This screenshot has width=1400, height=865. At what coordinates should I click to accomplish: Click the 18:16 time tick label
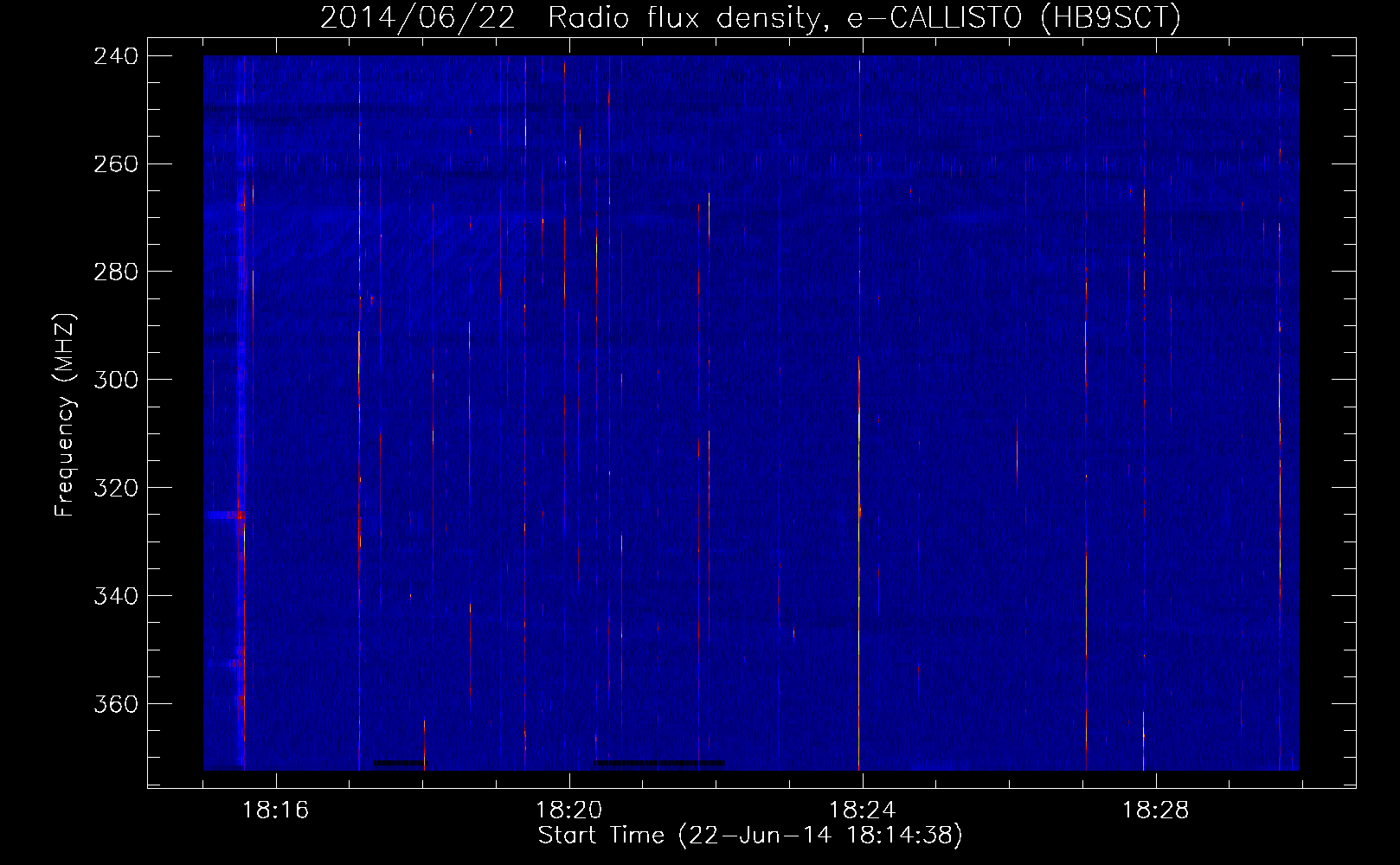tap(275, 811)
